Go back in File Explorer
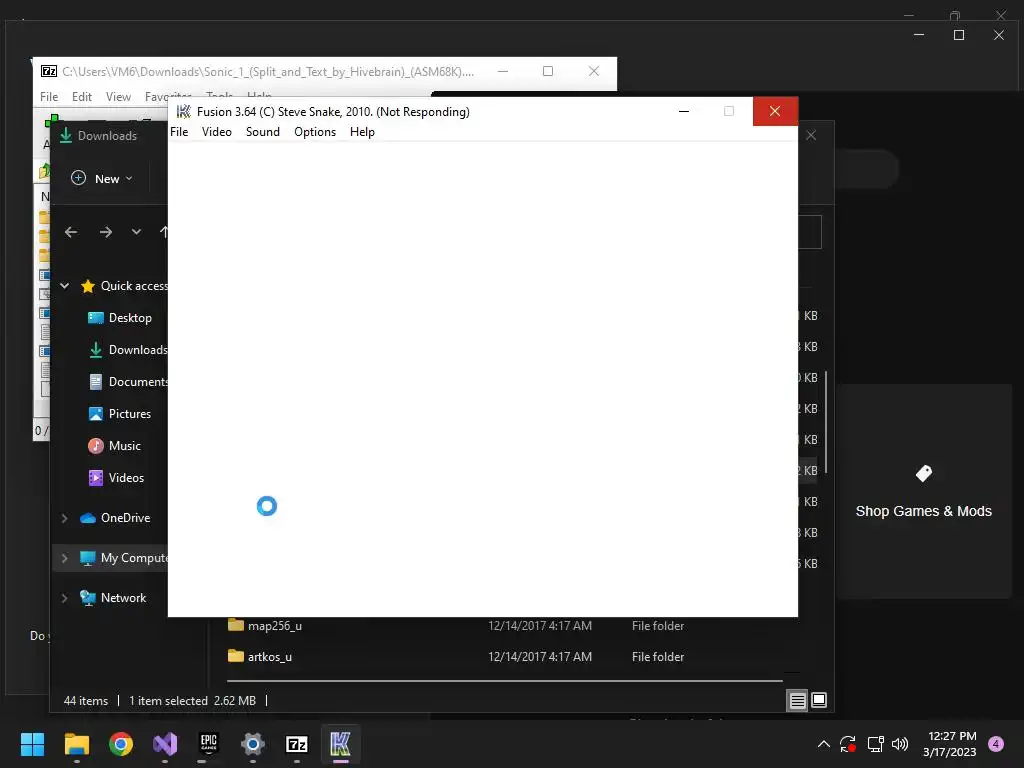The width and height of the screenshot is (1024, 768). point(71,232)
